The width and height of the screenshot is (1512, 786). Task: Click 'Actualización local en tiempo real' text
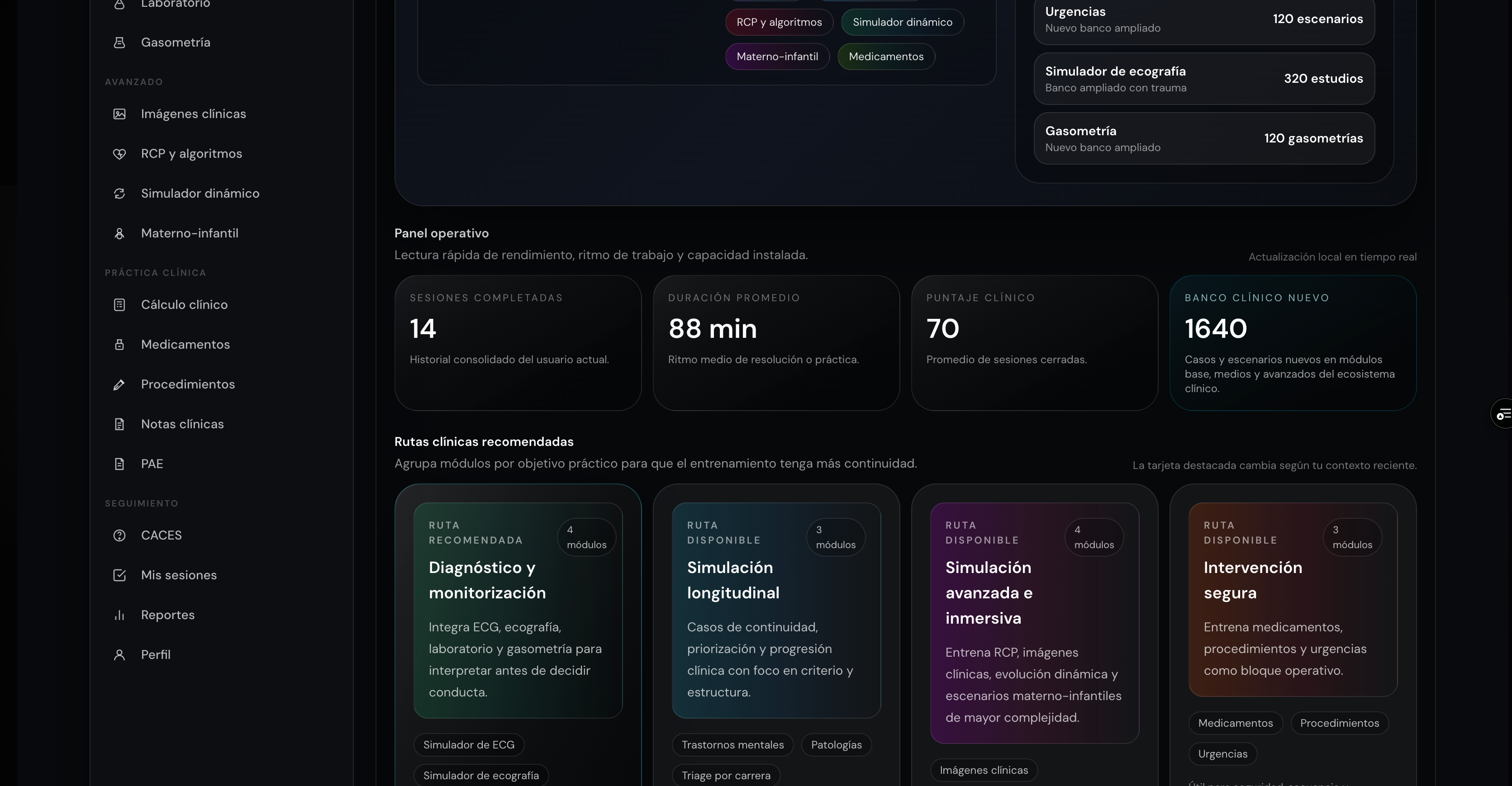[1332, 257]
